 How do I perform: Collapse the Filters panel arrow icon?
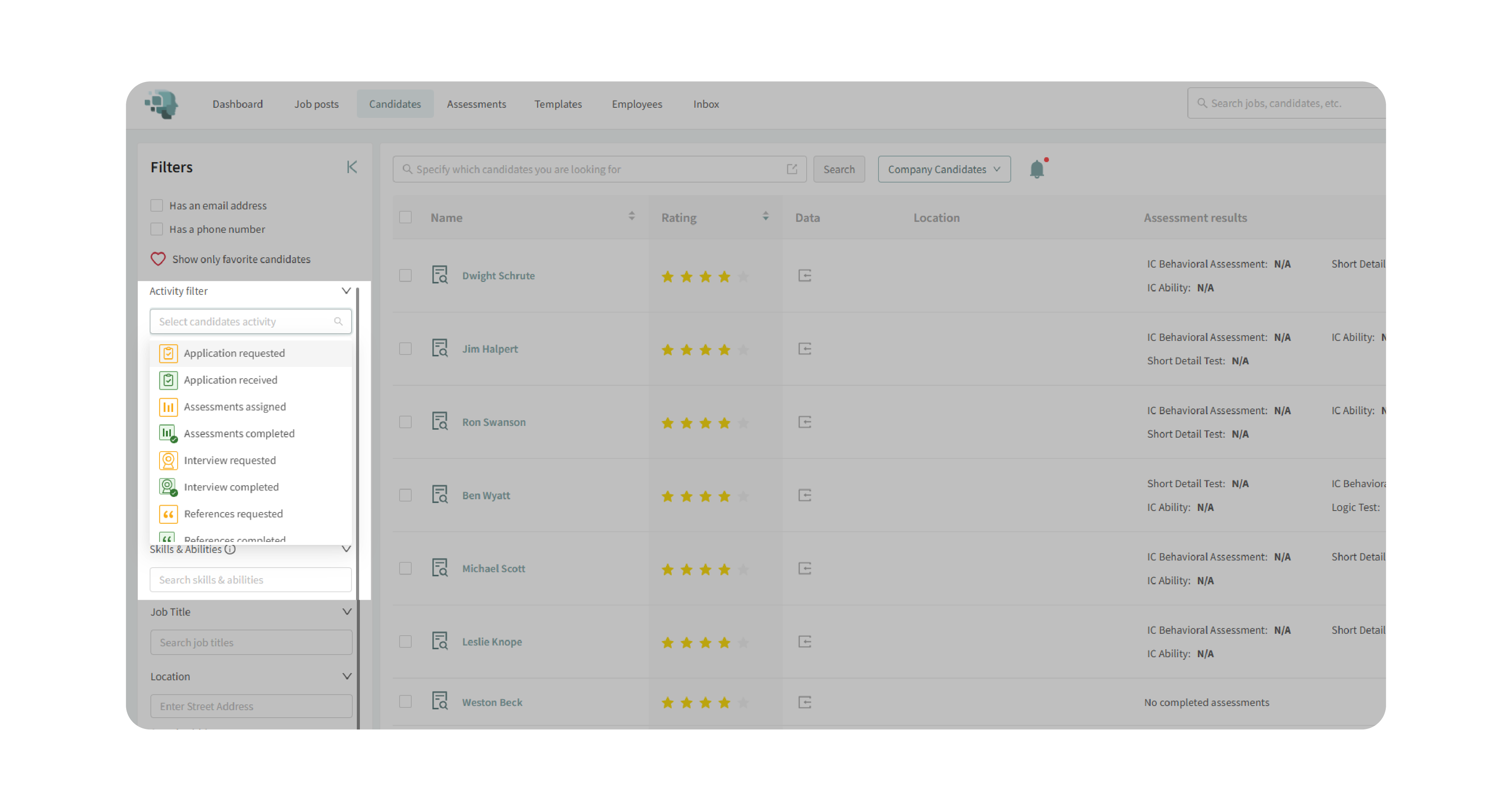(x=352, y=167)
